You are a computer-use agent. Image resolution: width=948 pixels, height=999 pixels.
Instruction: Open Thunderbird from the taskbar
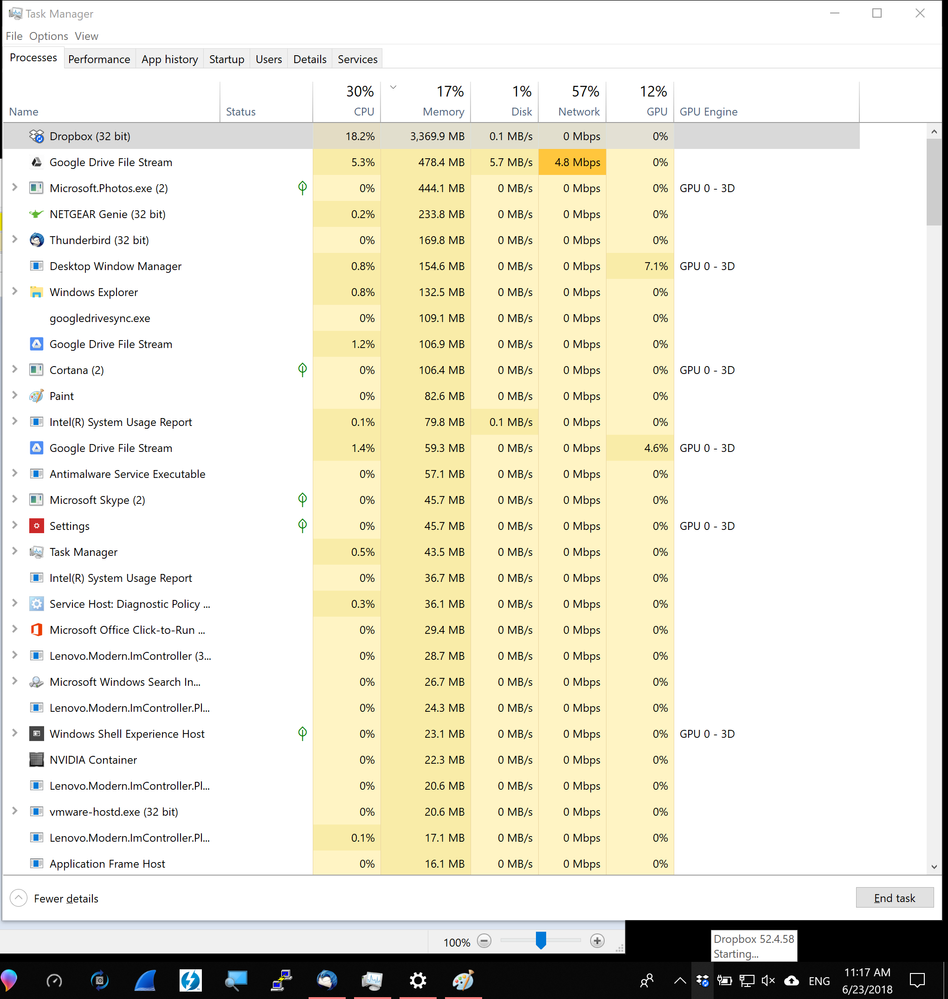pyautogui.click(x=326, y=981)
